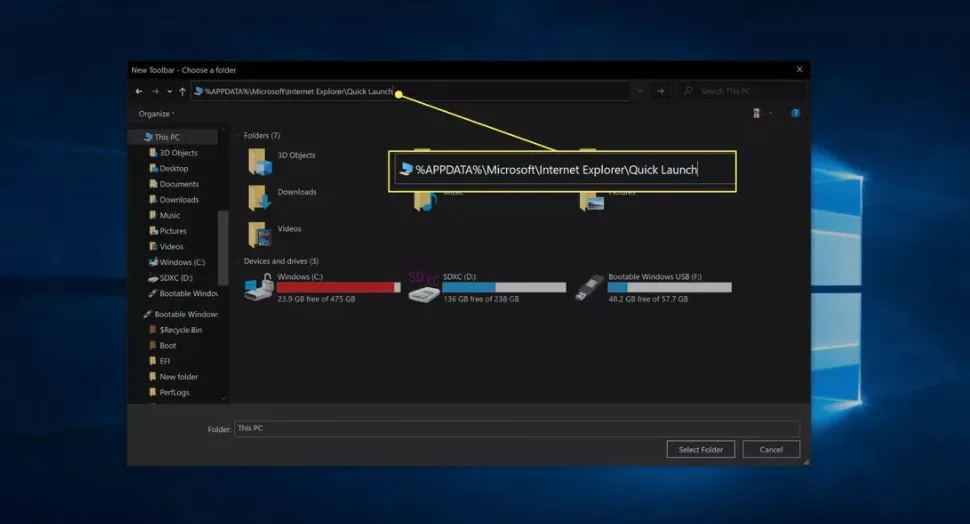Image resolution: width=970 pixels, height=524 pixels.
Task: Open the Organize menu
Action: pyautogui.click(x=156, y=114)
